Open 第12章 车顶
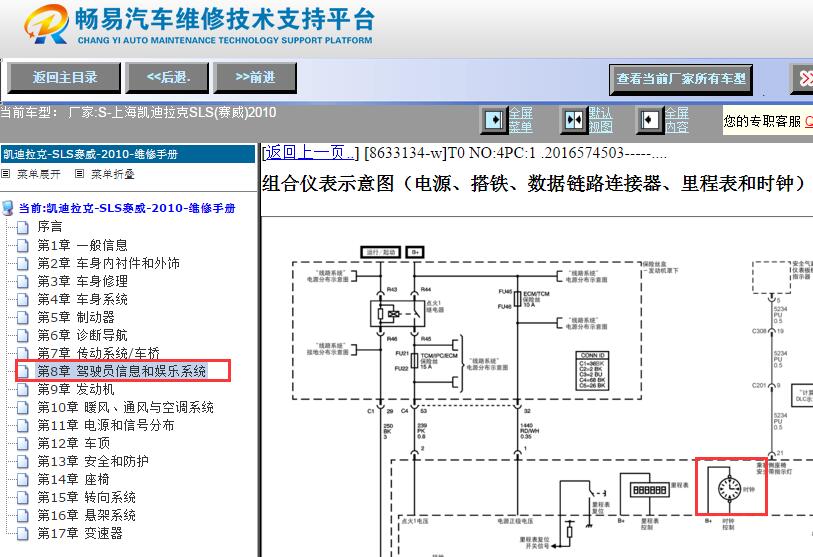 point(73,443)
